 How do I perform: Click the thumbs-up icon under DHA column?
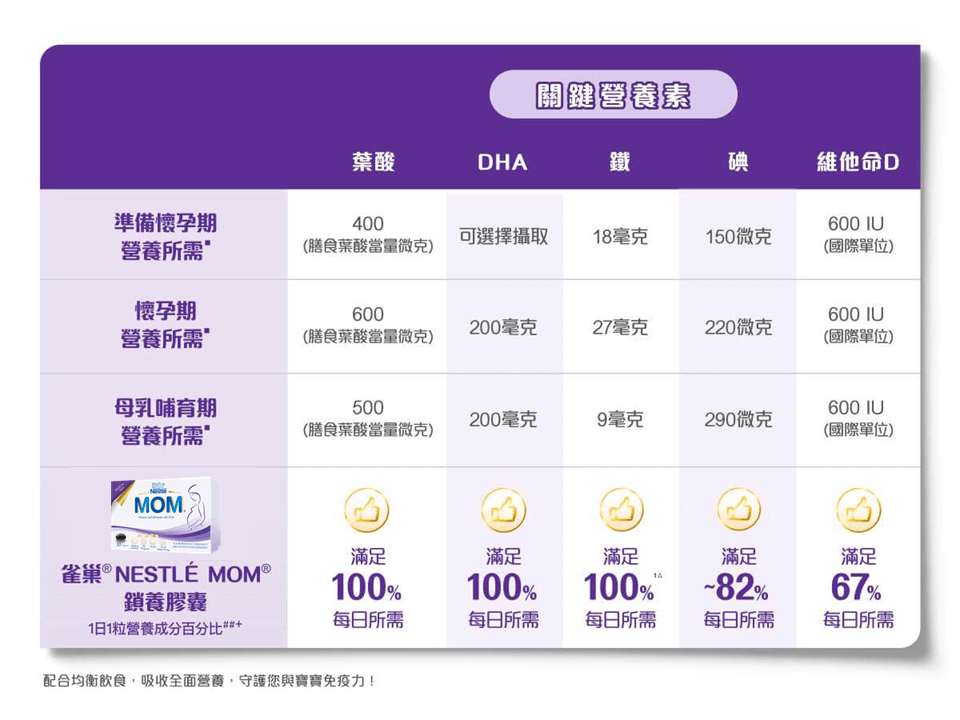[x=503, y=510]
